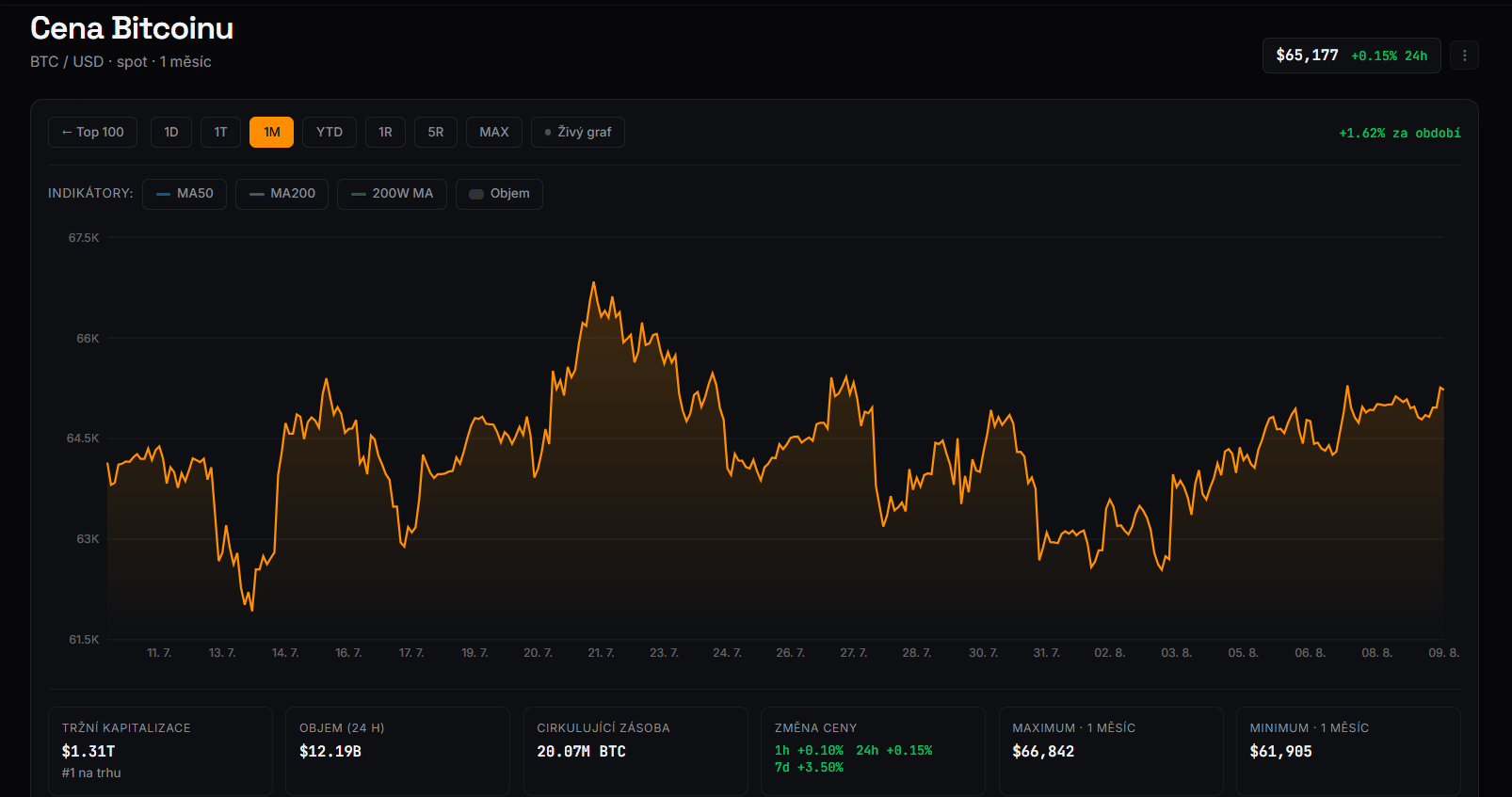Show MAX full history range
This screenshot has width=1512, height=797.
point(494,132)
